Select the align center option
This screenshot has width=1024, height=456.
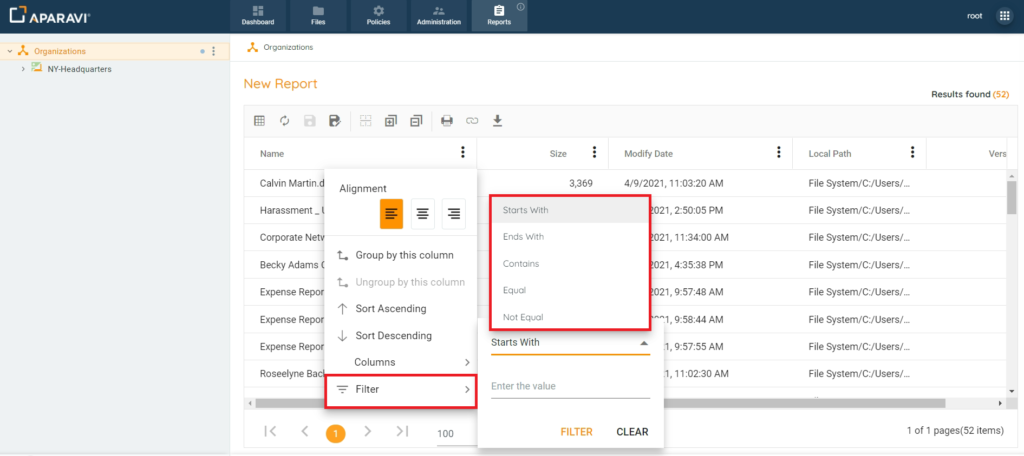pyautogui.click(x=423, y=213)
